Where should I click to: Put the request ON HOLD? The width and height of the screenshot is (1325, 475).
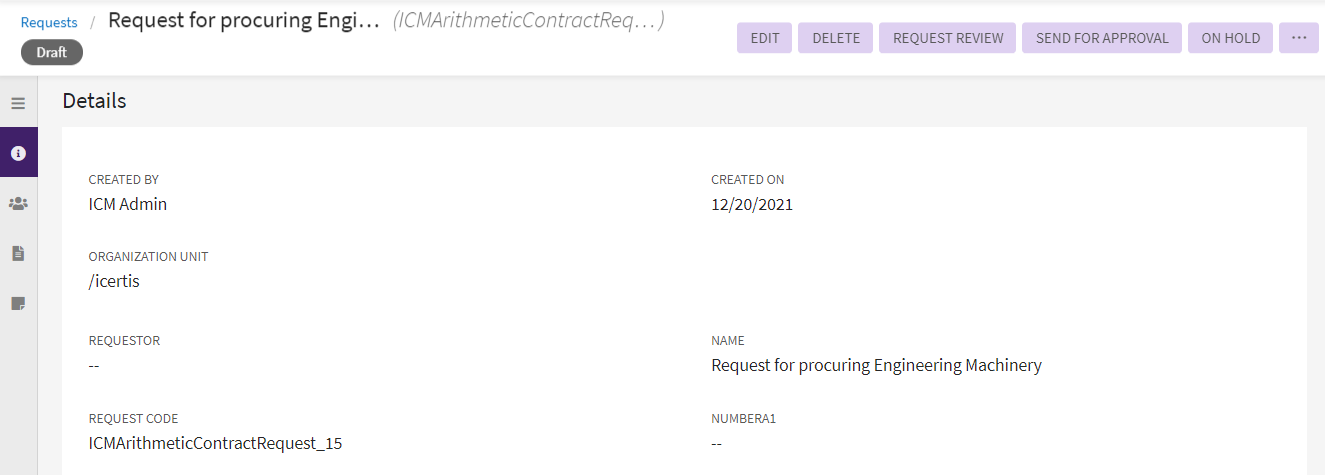point(1231,38)
